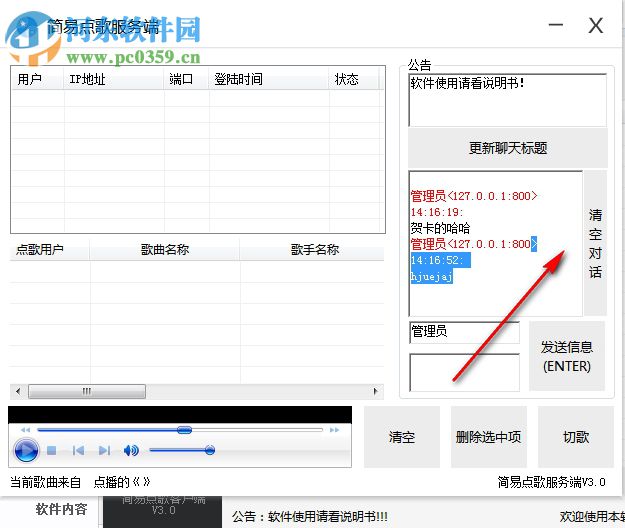Click the chat timestamp 14:16:19
The width and height of the screenshot is (625, 528).
(x=436, y=212)
